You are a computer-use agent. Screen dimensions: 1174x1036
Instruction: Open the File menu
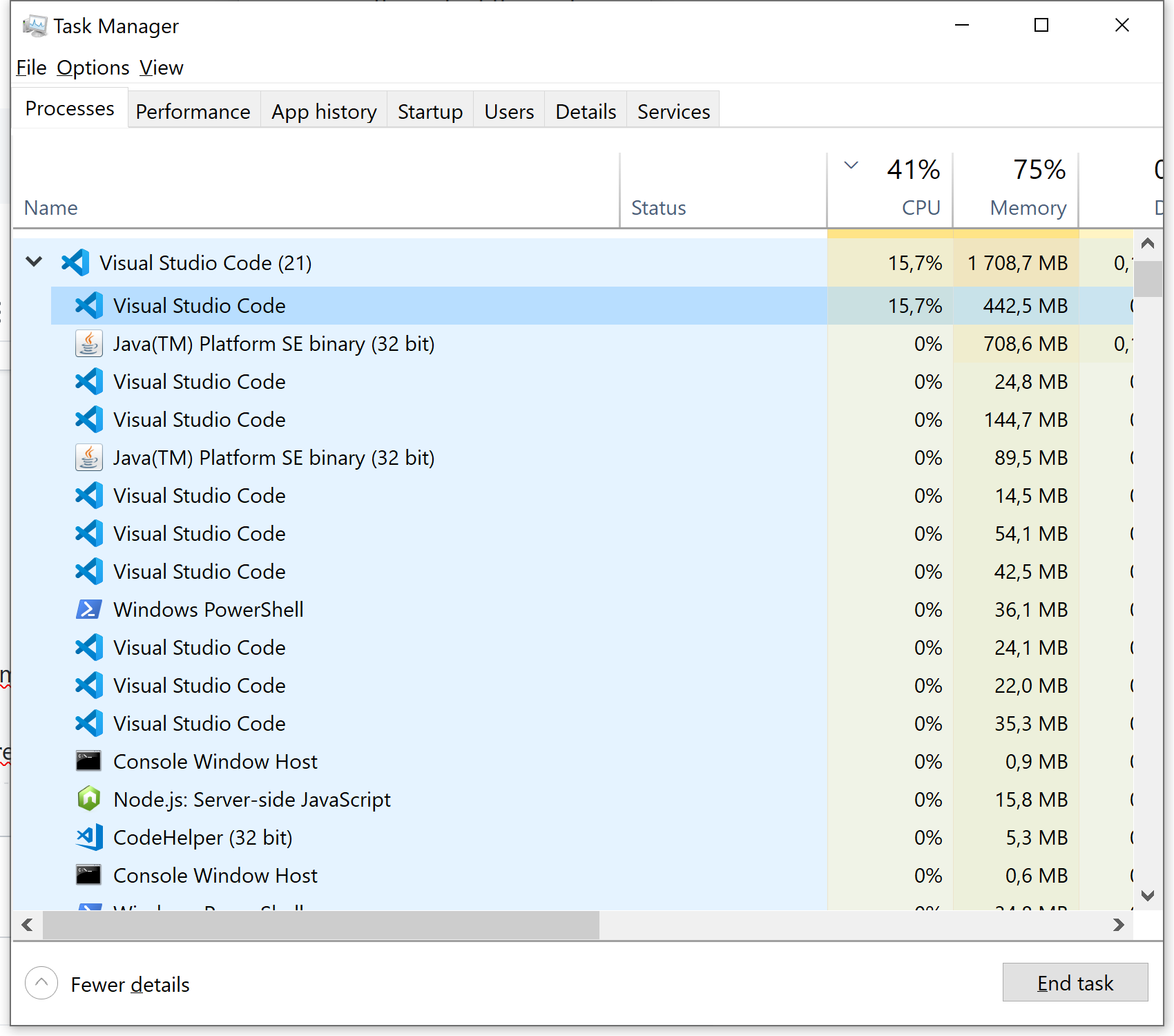[31, 68]
